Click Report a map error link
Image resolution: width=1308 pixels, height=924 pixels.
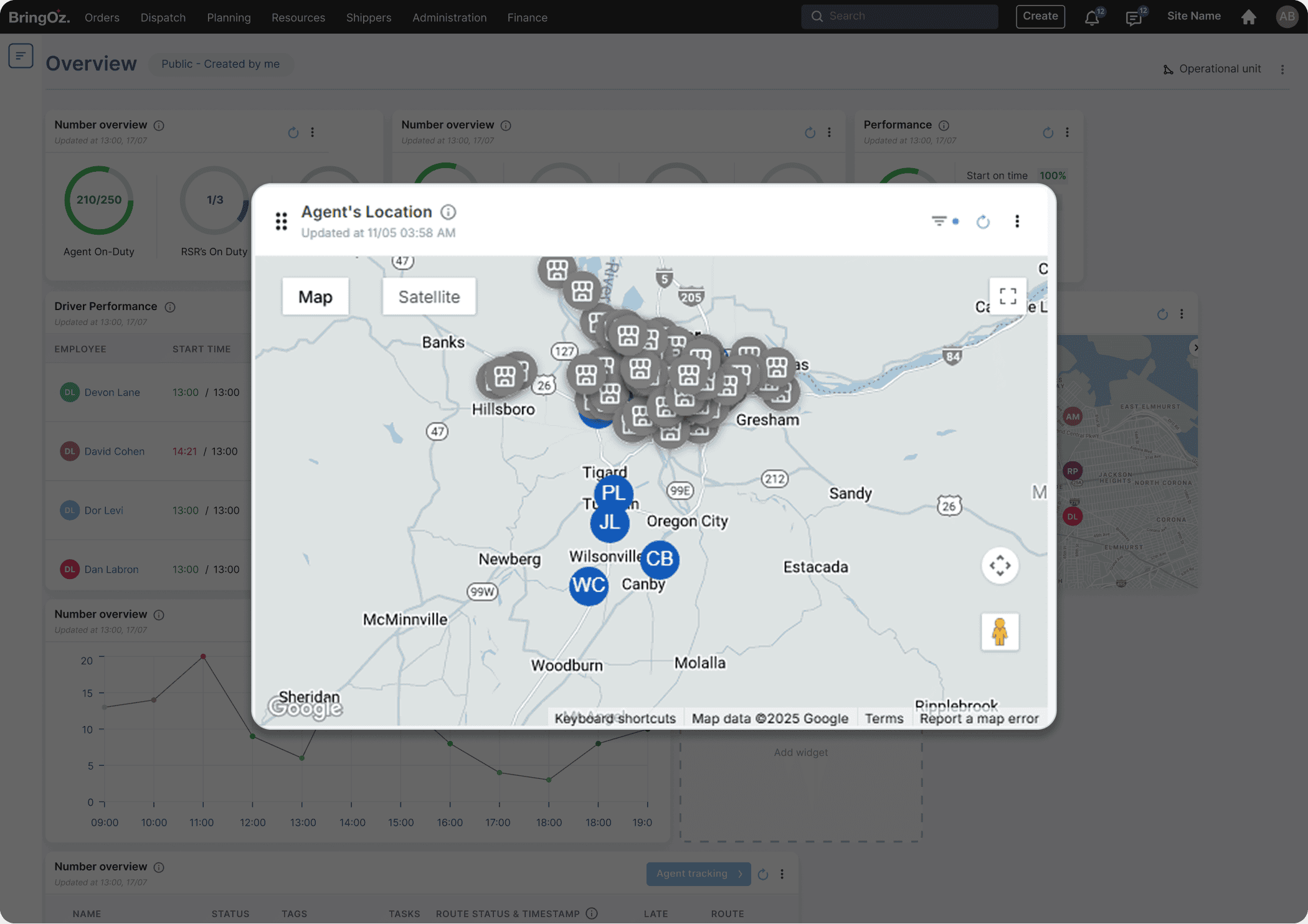tap(979, 719)
